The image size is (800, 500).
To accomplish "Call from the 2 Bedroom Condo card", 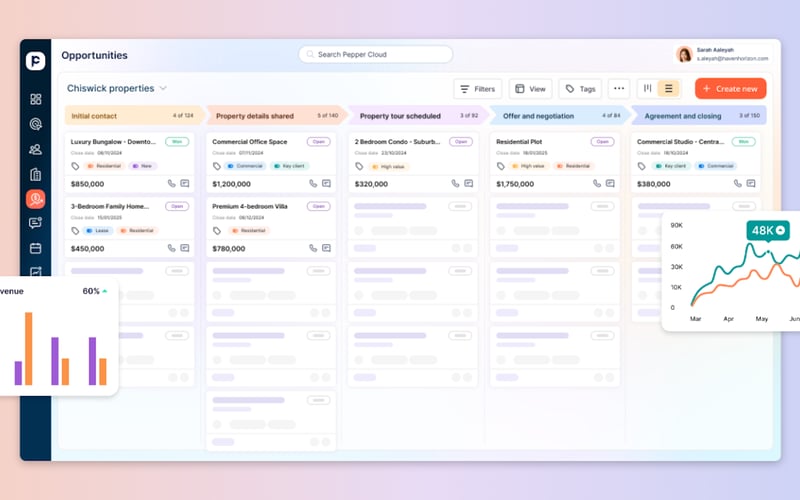I will coord(455,183).
